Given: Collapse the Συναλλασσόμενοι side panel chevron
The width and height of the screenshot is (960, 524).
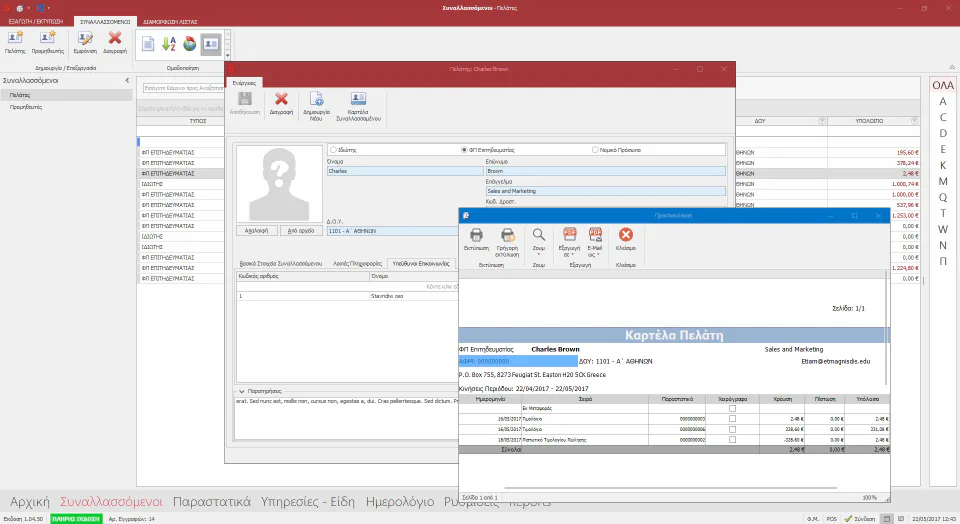Looking at the screenshot, I should tap(127, 80).
